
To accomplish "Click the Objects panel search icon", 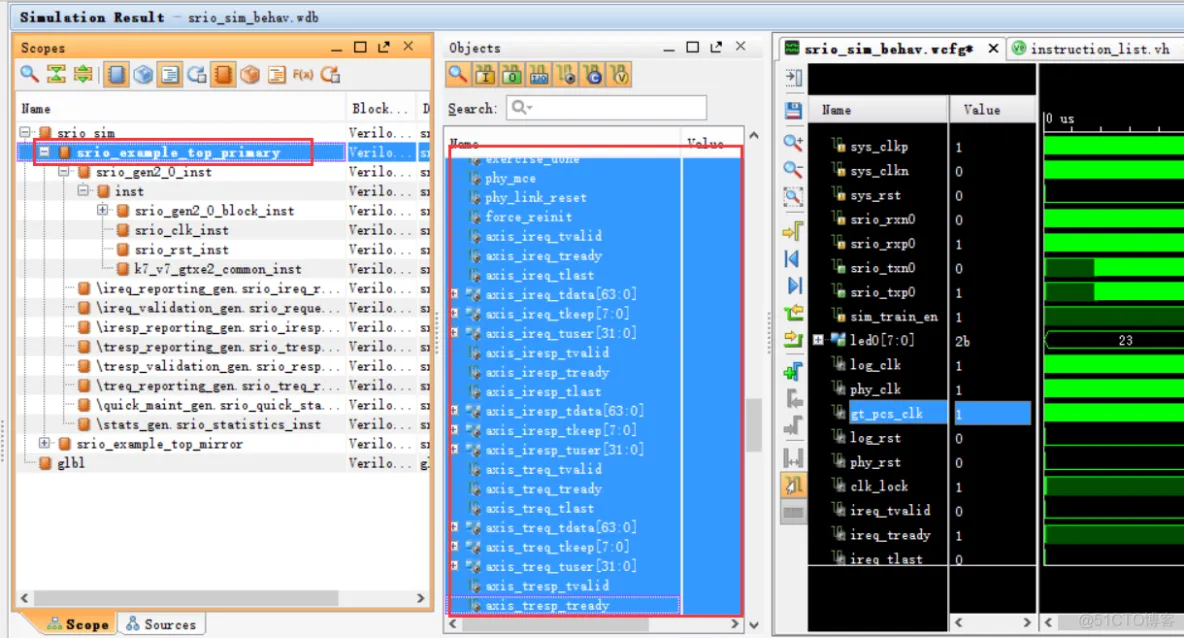I will point(458,74).
